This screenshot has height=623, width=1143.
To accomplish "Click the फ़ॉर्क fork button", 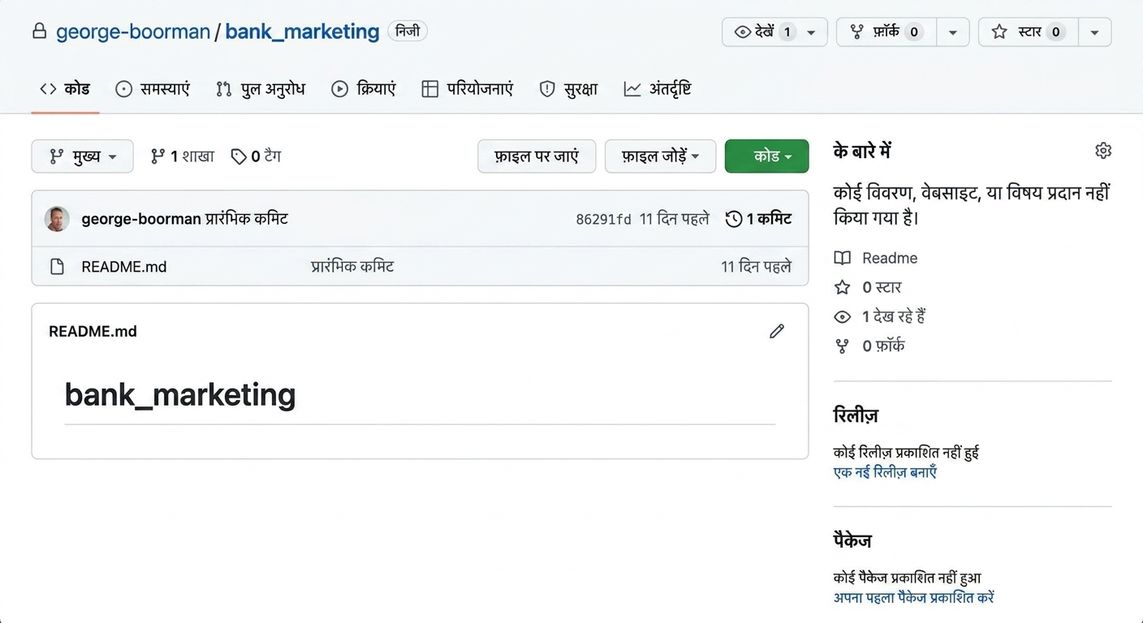I will pos(886,32).
